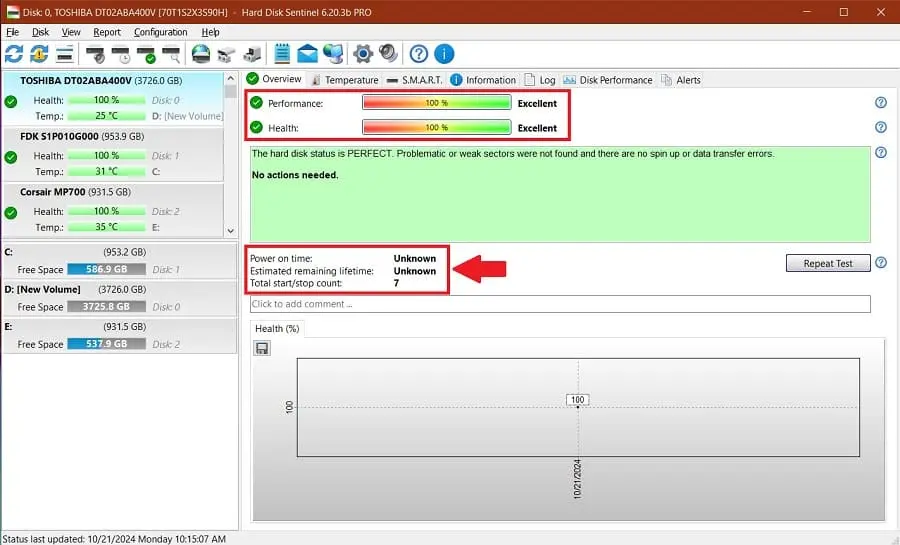
Task: Click the stacked drives list toolbar icon
Action: [x=64, y=54]
